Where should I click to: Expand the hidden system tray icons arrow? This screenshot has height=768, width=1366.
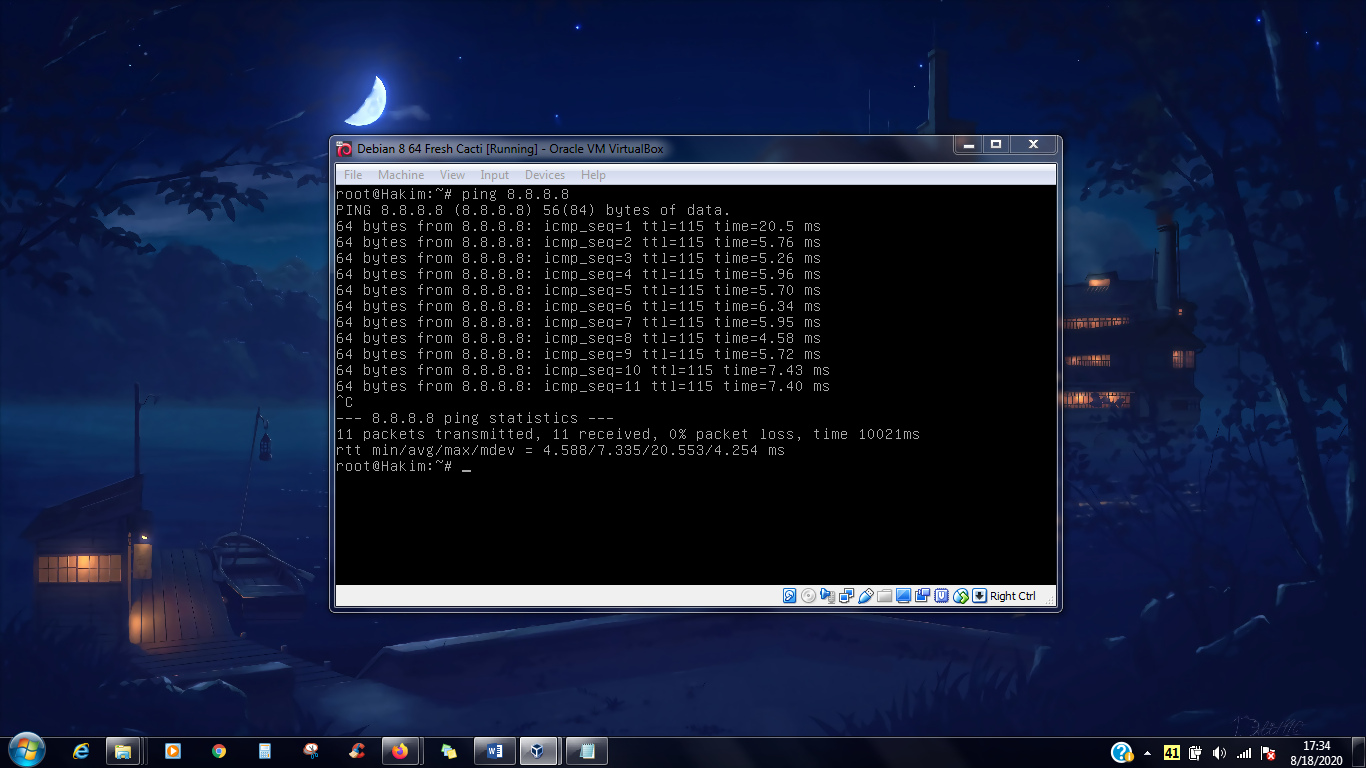pos(1147,753)
